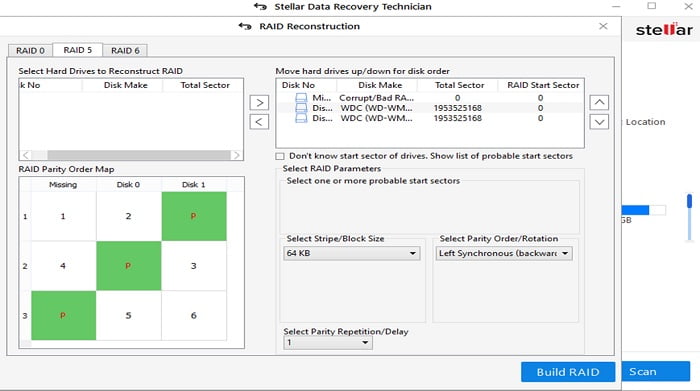Viewport: 700px width, 391px height.
Task: Click the back arrow icon beside RAID Reconstruction
Action: [245, 26]
